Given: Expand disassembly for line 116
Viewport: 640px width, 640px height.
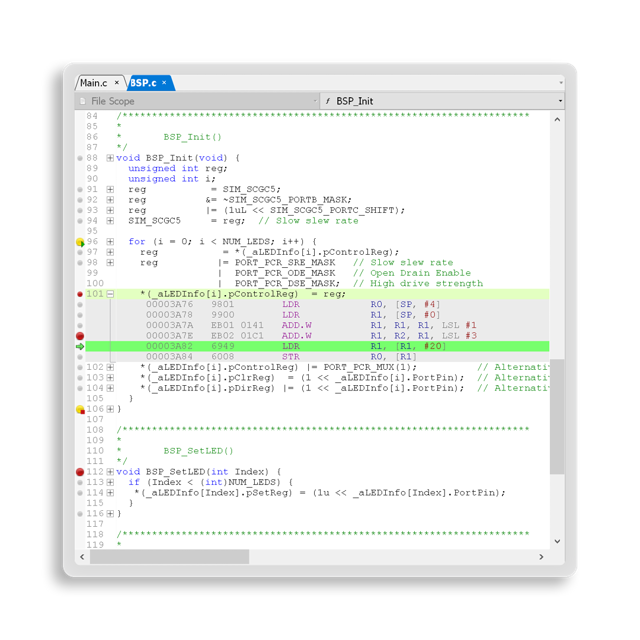Looking at the screenshot, I should click(110, 513).
